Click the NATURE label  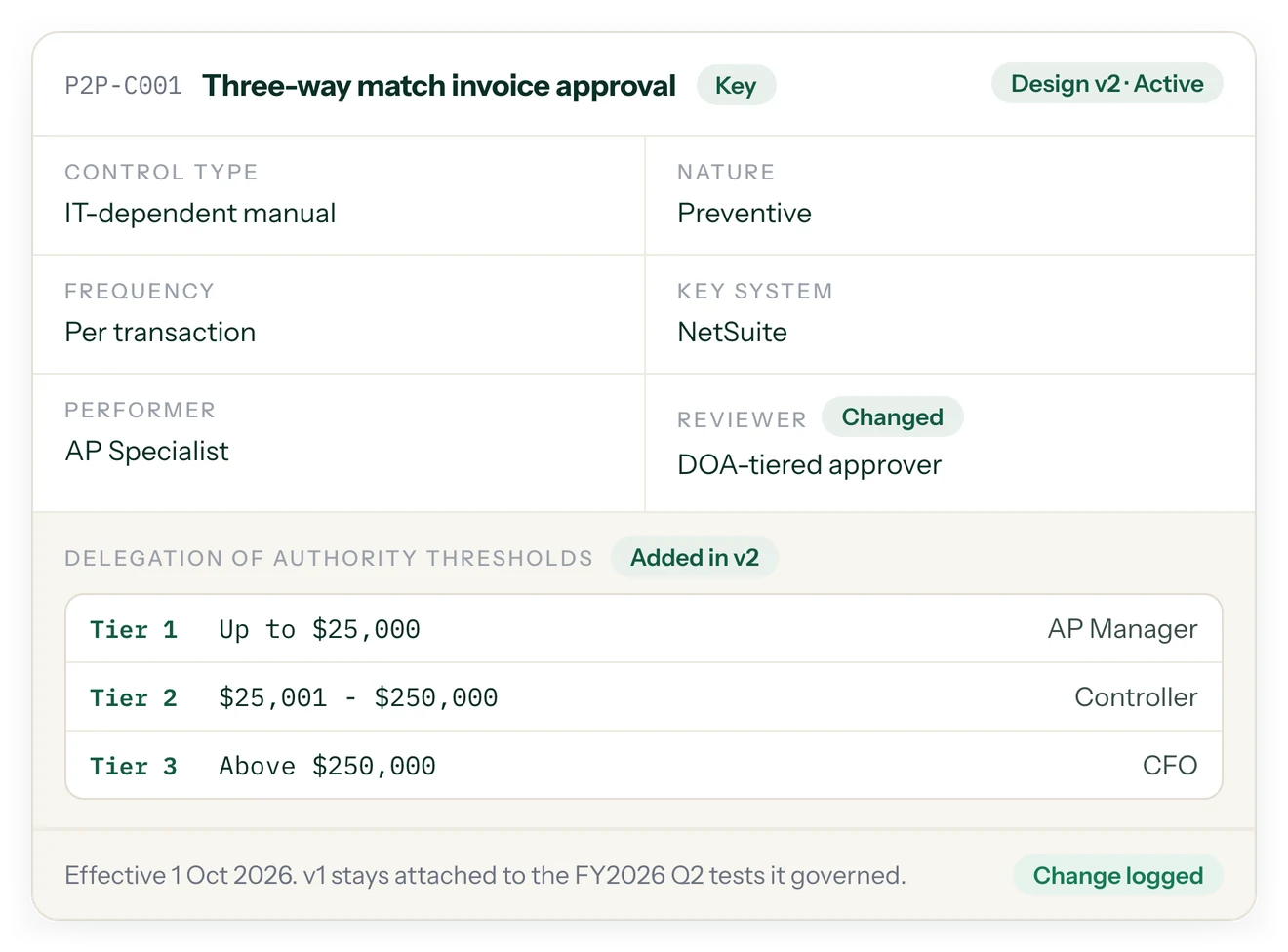726,172
